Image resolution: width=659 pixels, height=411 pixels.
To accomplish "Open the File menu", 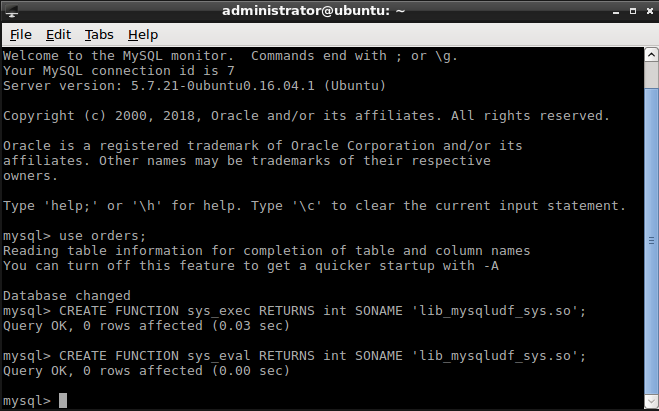I will (20, 34).
